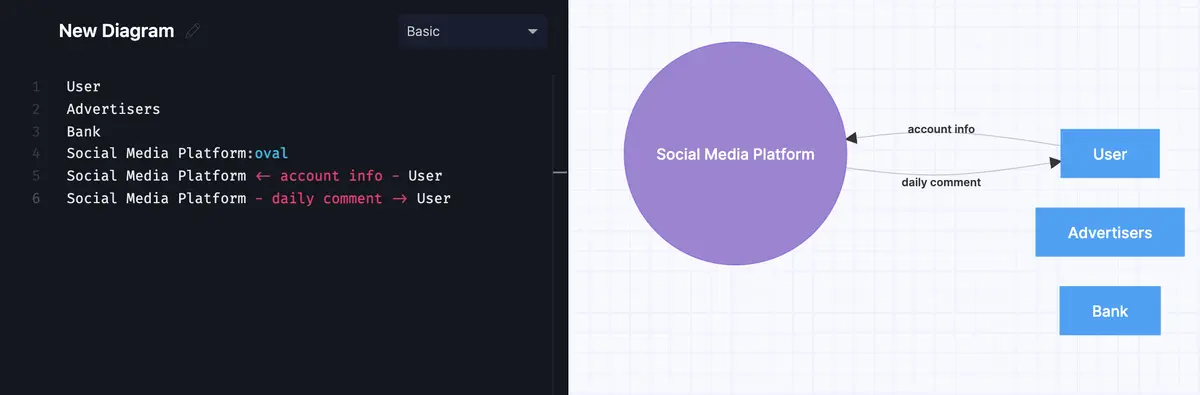Click the pencil icon to rename New Diagram
The image size is (1200, 395).
tap(193, 31)
